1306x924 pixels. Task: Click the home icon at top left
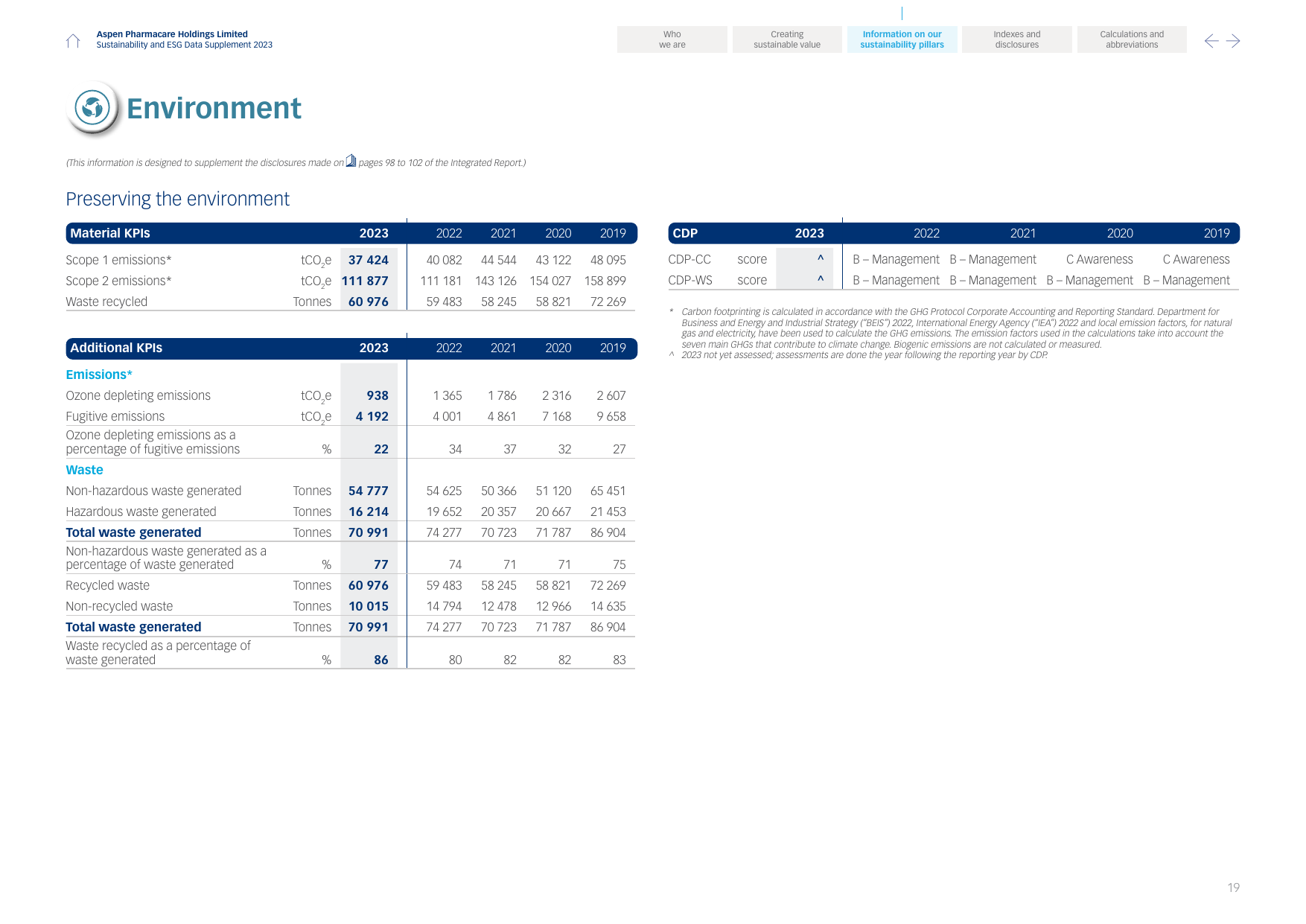click(73, 40)
